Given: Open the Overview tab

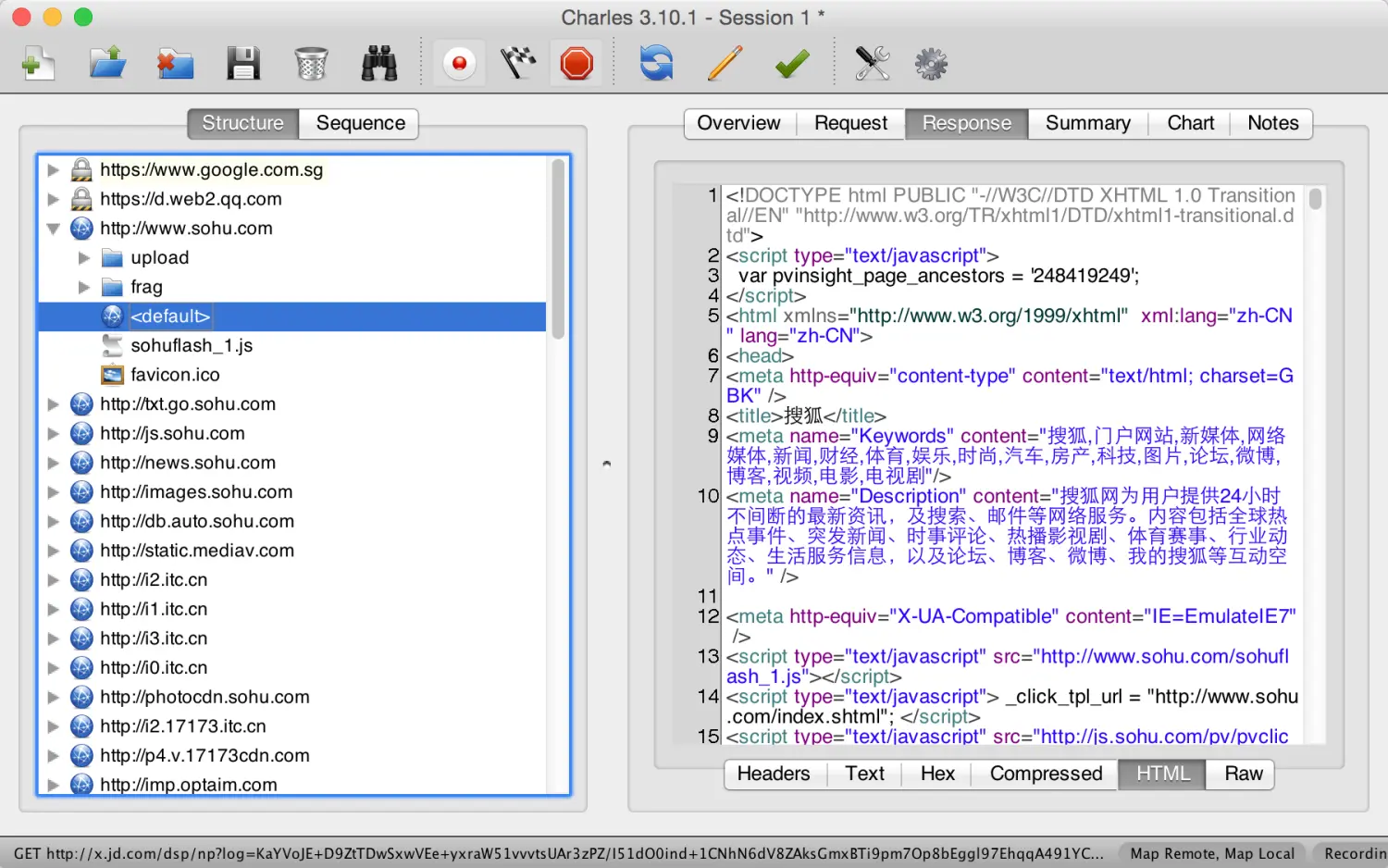Looking at the screenshot, I should (x=738, y=123).
